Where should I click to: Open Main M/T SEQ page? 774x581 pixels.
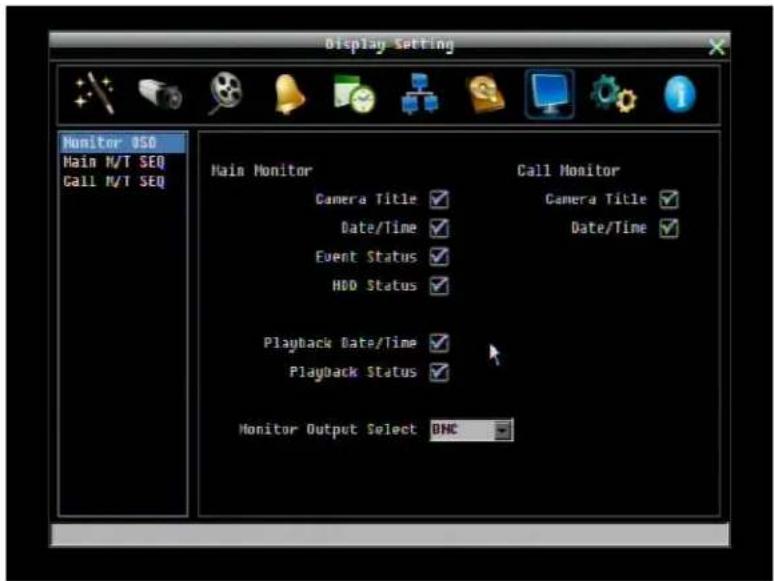point(114,162)
